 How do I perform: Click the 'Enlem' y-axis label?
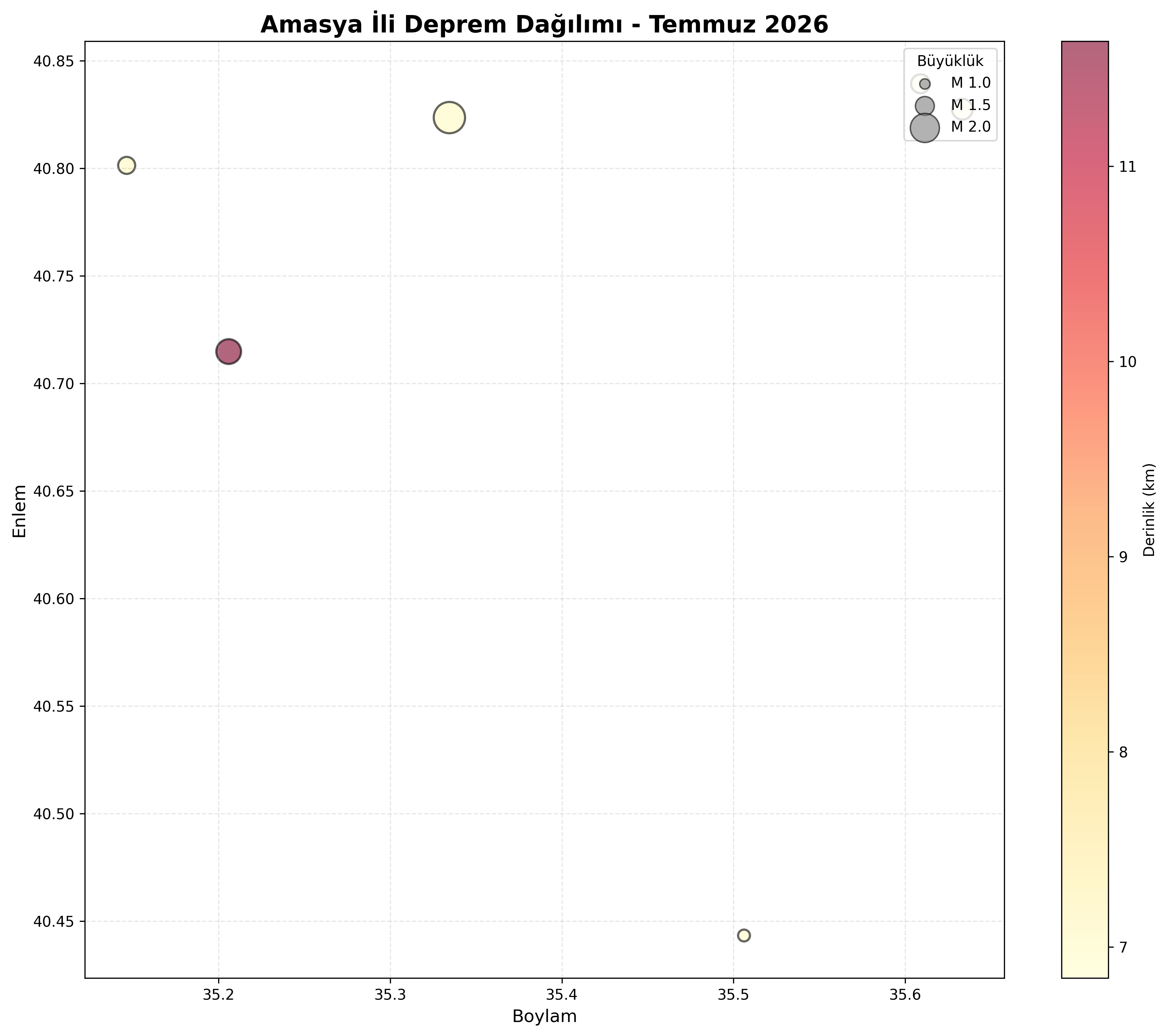click(x=20, y=511)
